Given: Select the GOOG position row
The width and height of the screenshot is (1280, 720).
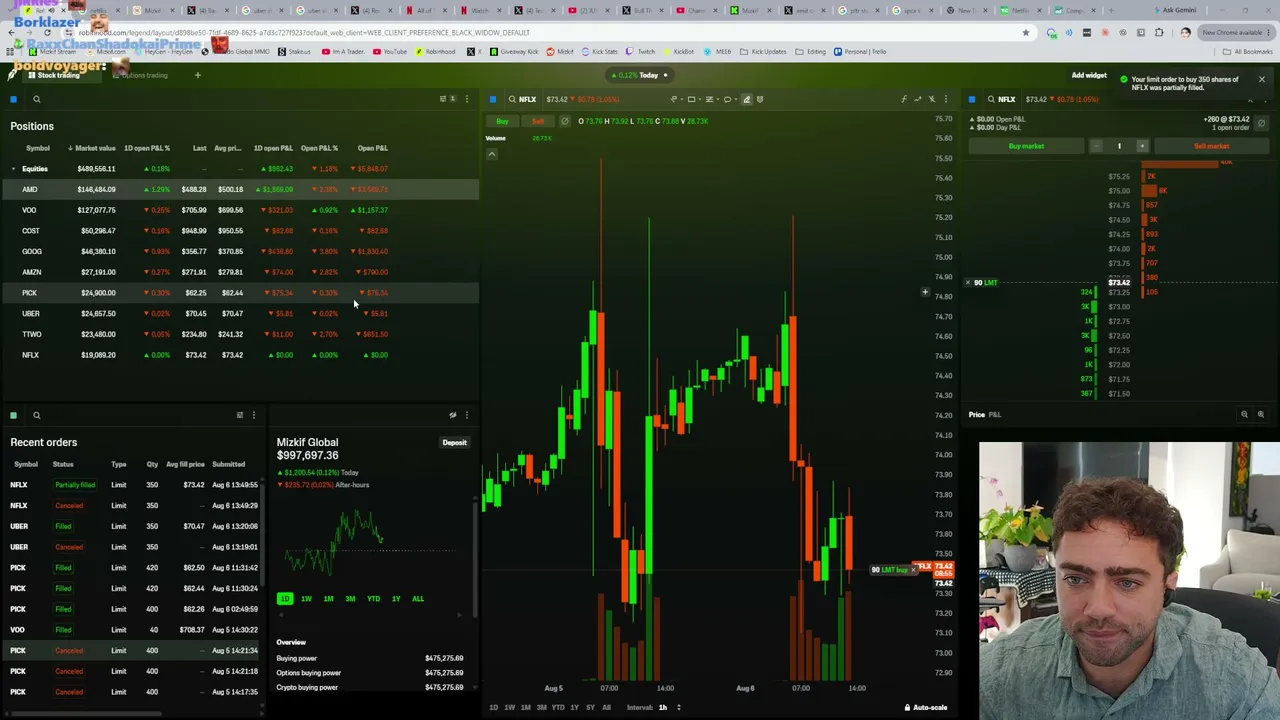Looking at the screenshot, I should click(240, 251).
